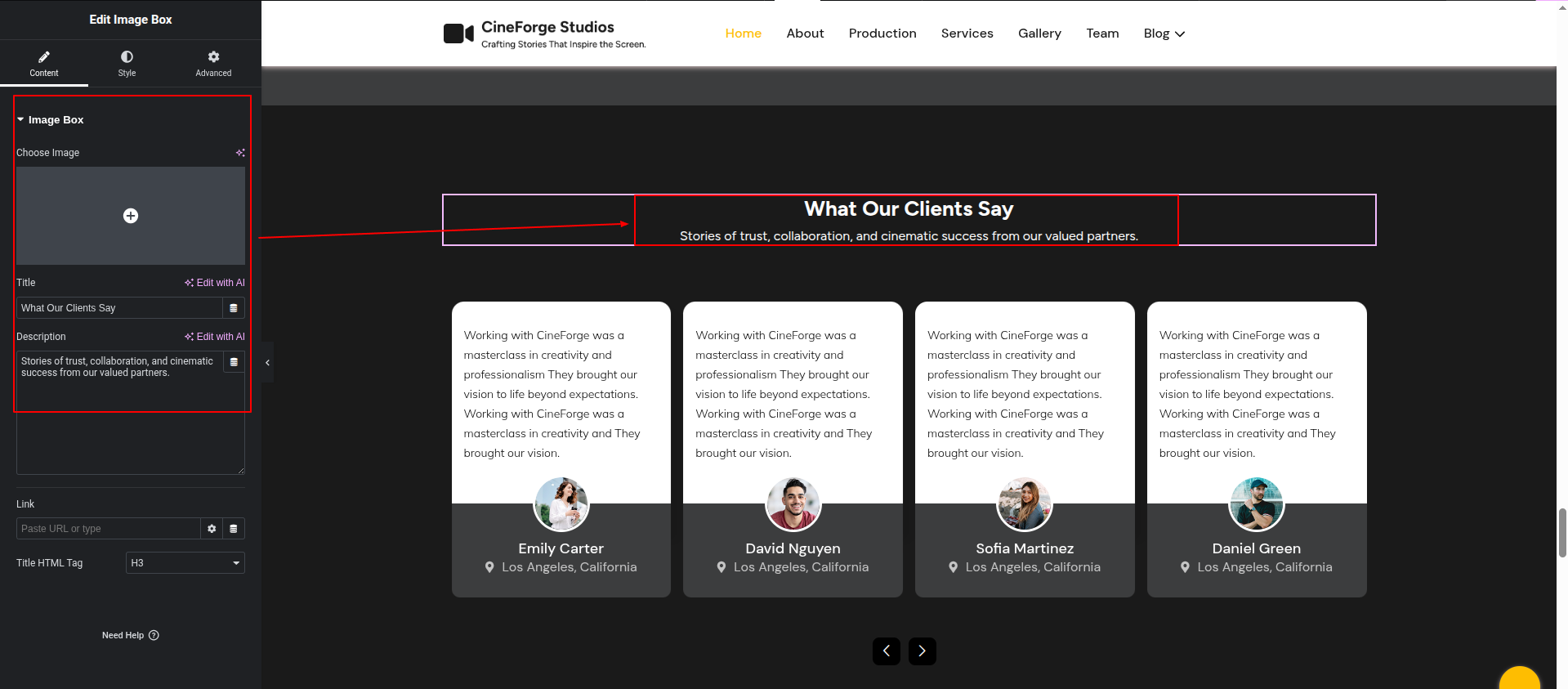Click the Need Help question icon

[154, 635]
